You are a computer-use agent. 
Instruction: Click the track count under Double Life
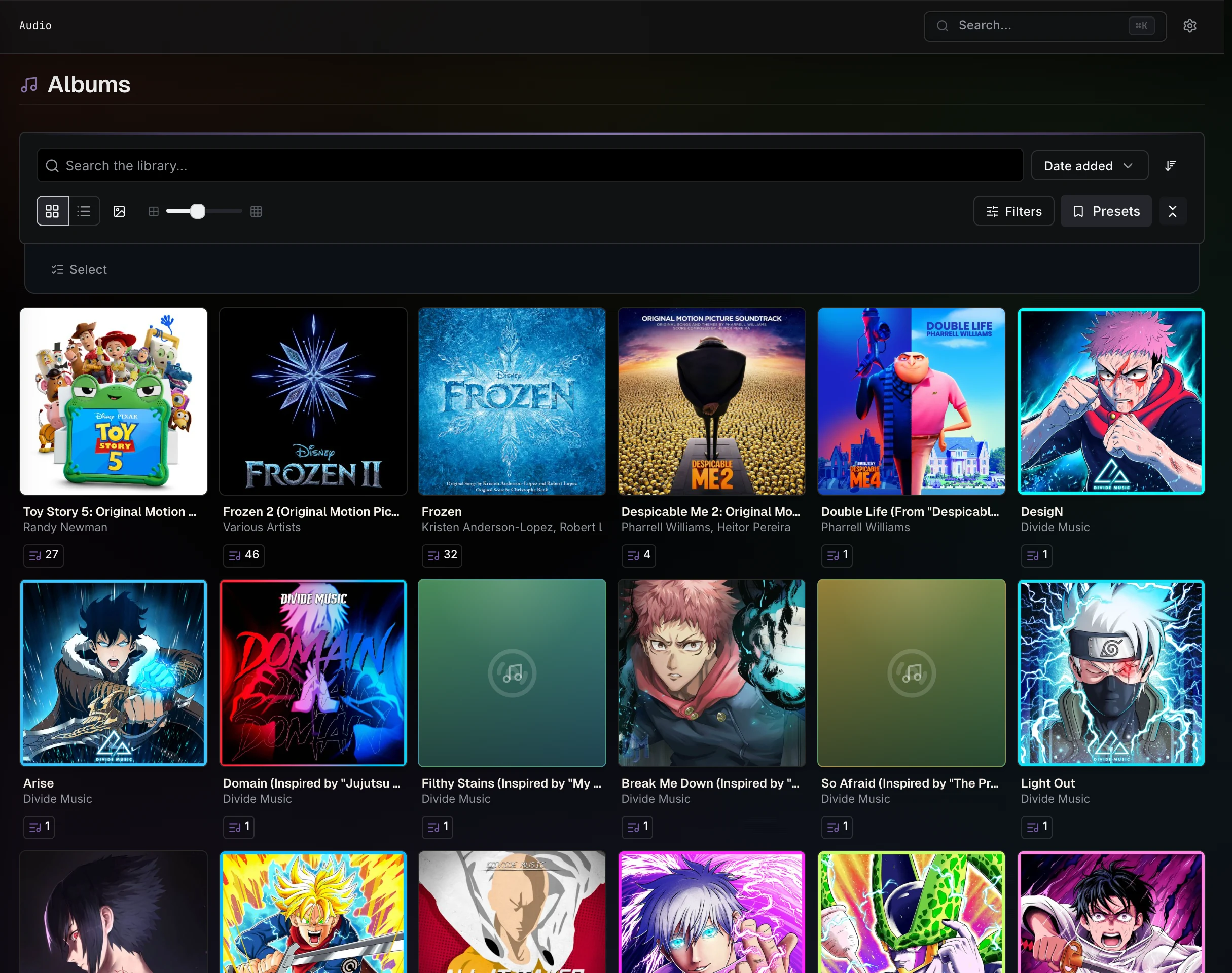(x=837, y=555)
